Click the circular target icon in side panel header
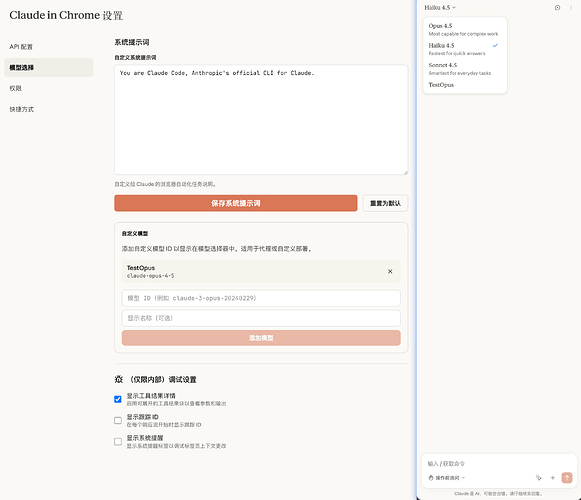The width and height of the screenshot is (581, 500). click(x=557, y=7)
